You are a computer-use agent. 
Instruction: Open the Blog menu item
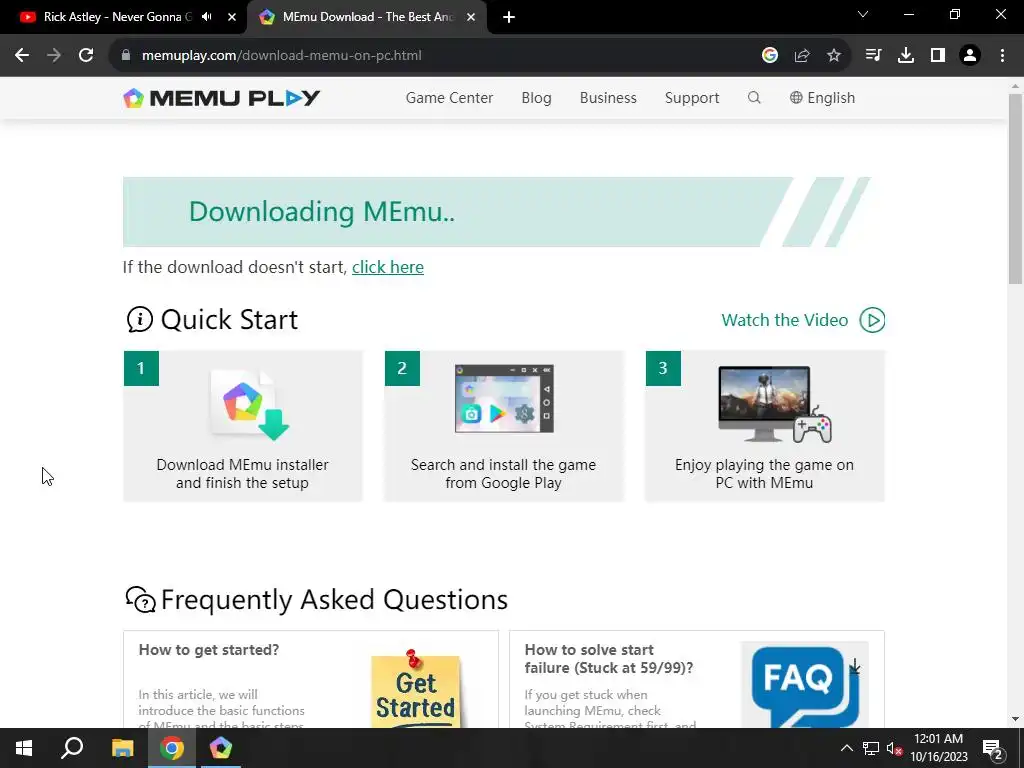tap(536, 98)
